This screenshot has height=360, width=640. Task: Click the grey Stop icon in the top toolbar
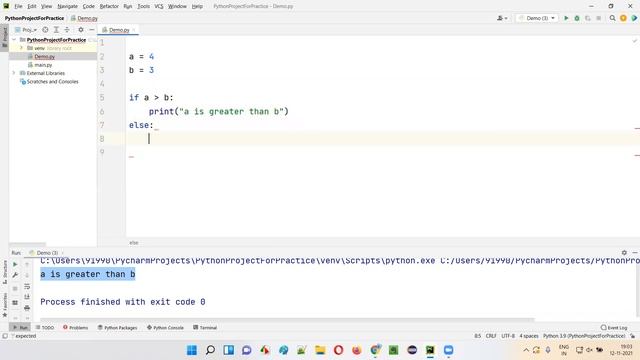(x=599, y=18)
